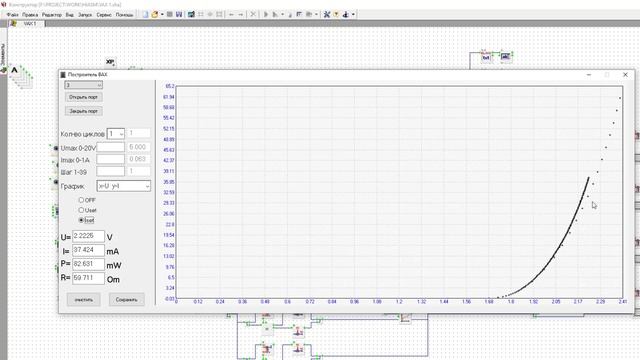Click the right arrow redo toolbar icon
640x360 pixels.
240,14
